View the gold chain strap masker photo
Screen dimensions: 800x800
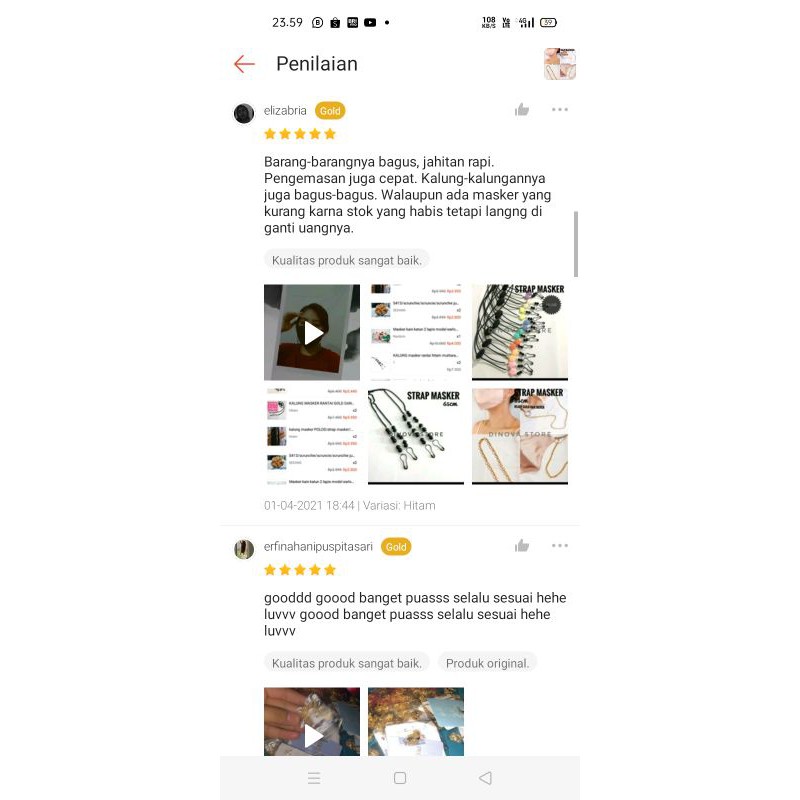520,436
